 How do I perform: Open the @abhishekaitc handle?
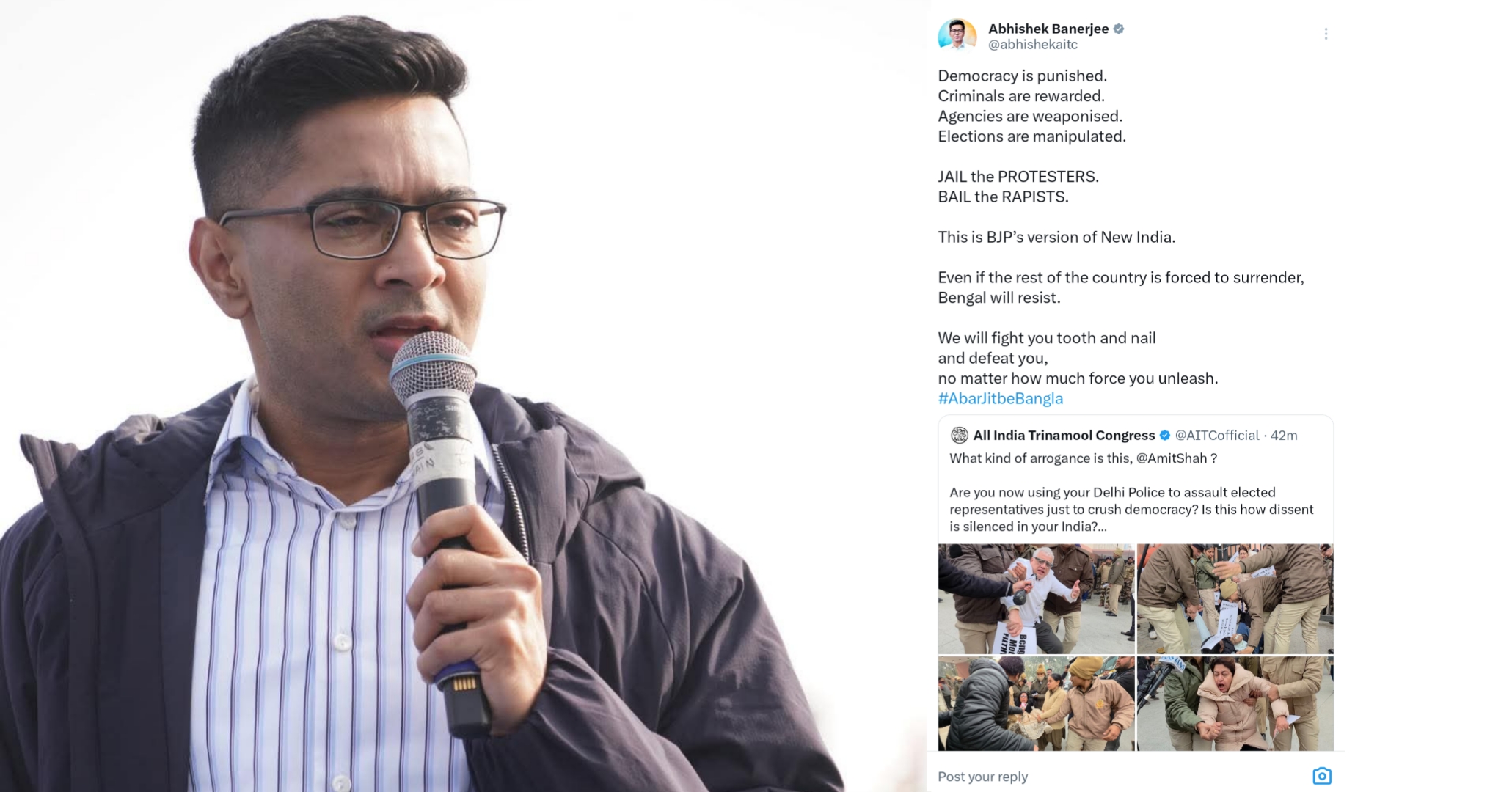click(1032, 45)
